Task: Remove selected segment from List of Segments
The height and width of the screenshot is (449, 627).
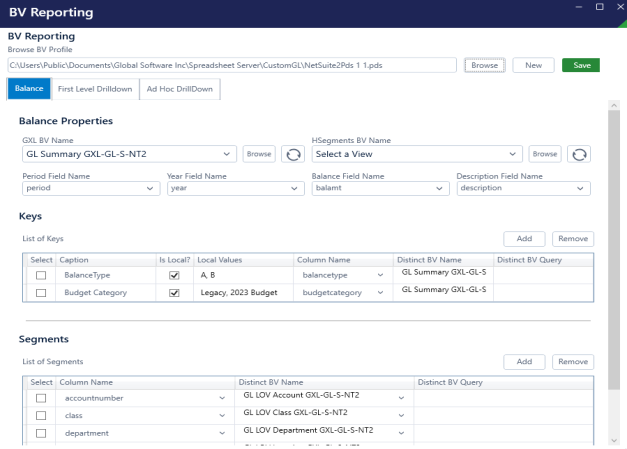Action: pos(572,361)
